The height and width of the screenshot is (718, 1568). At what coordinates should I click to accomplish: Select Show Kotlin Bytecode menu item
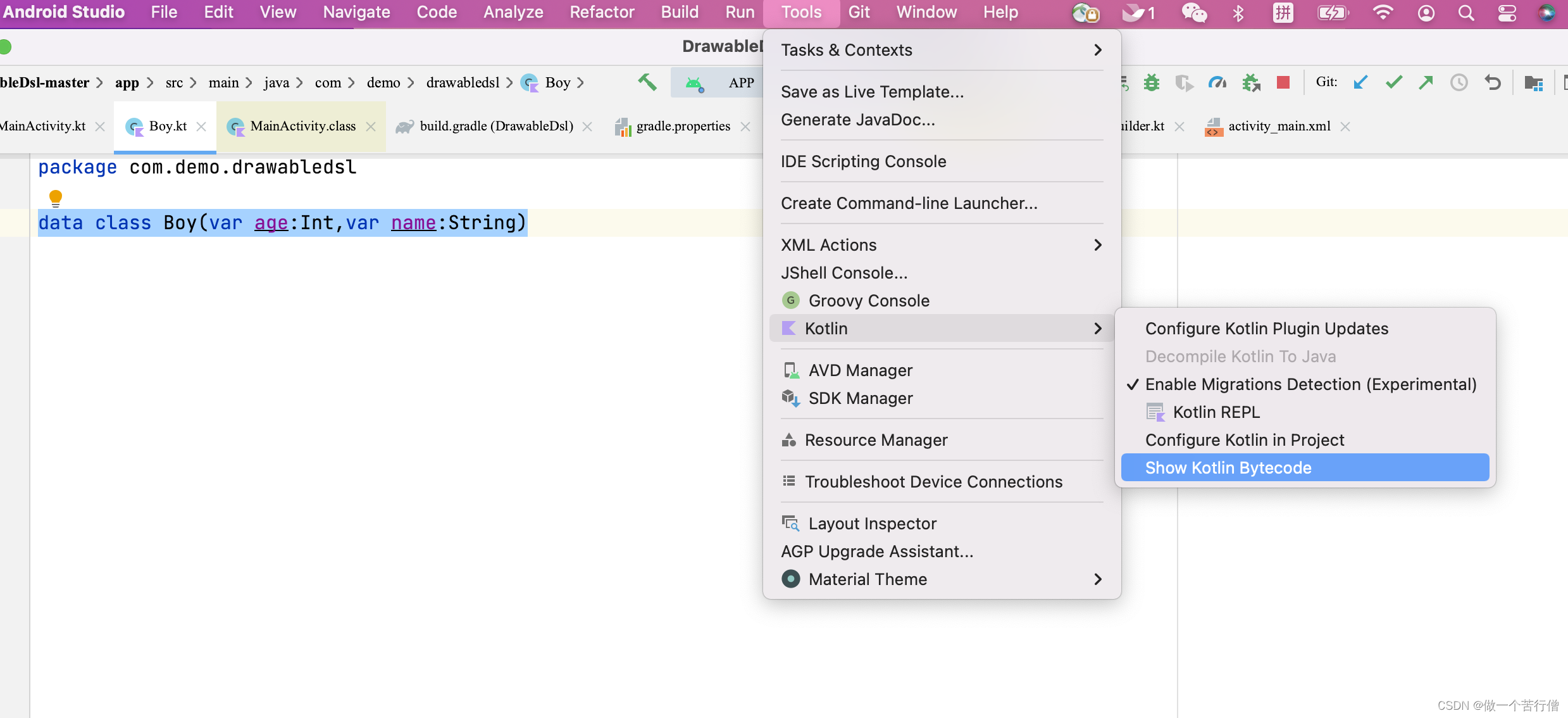tap(1228, 468)
